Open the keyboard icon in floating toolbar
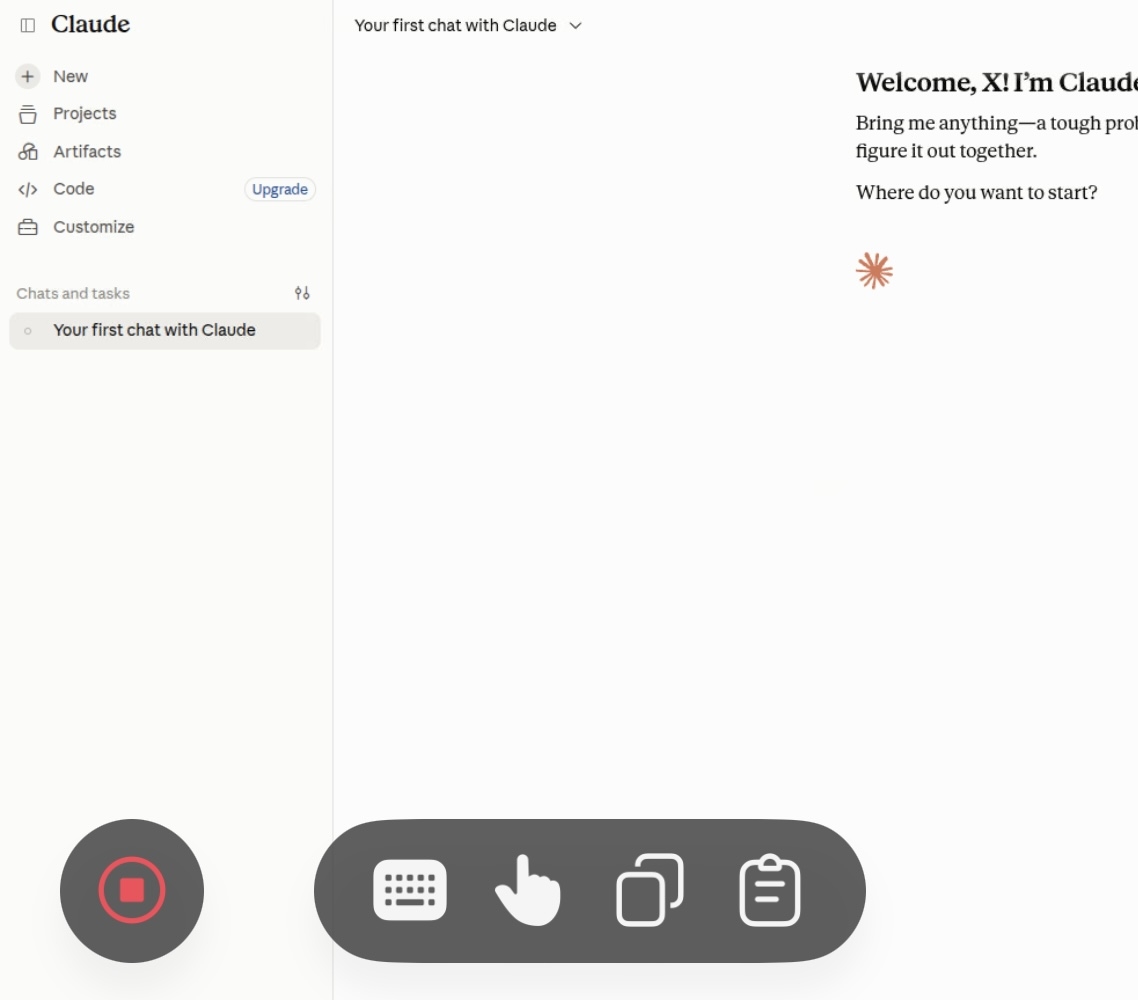Viewport: 1138px width, 1000px height. click(410, 890)
